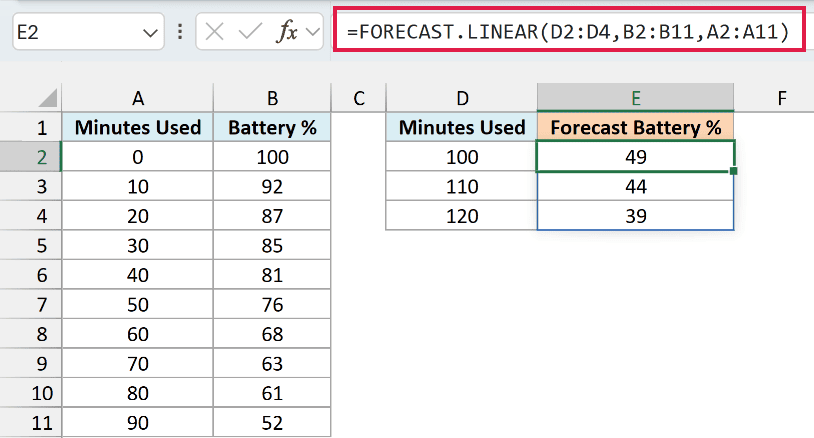Select cell A2 containing 0
Viewport: 814px width, 438px height.
coord(138,157)
